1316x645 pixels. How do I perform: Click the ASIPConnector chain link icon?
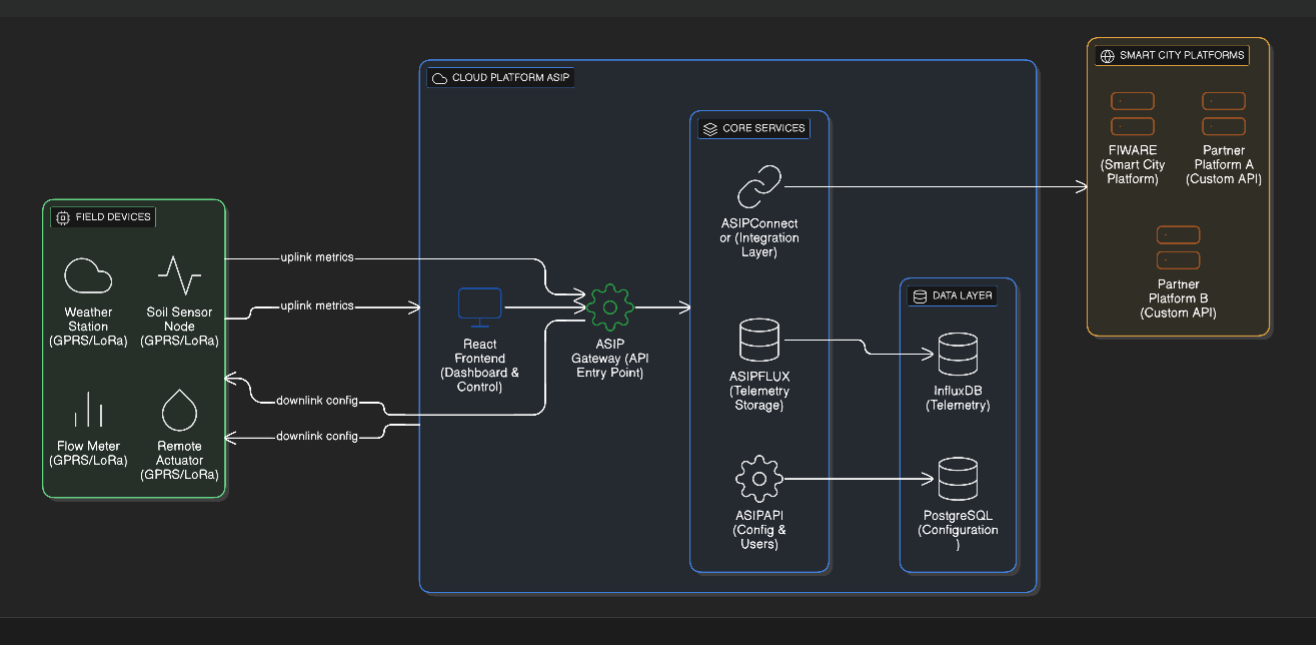[x=759, y=186]
